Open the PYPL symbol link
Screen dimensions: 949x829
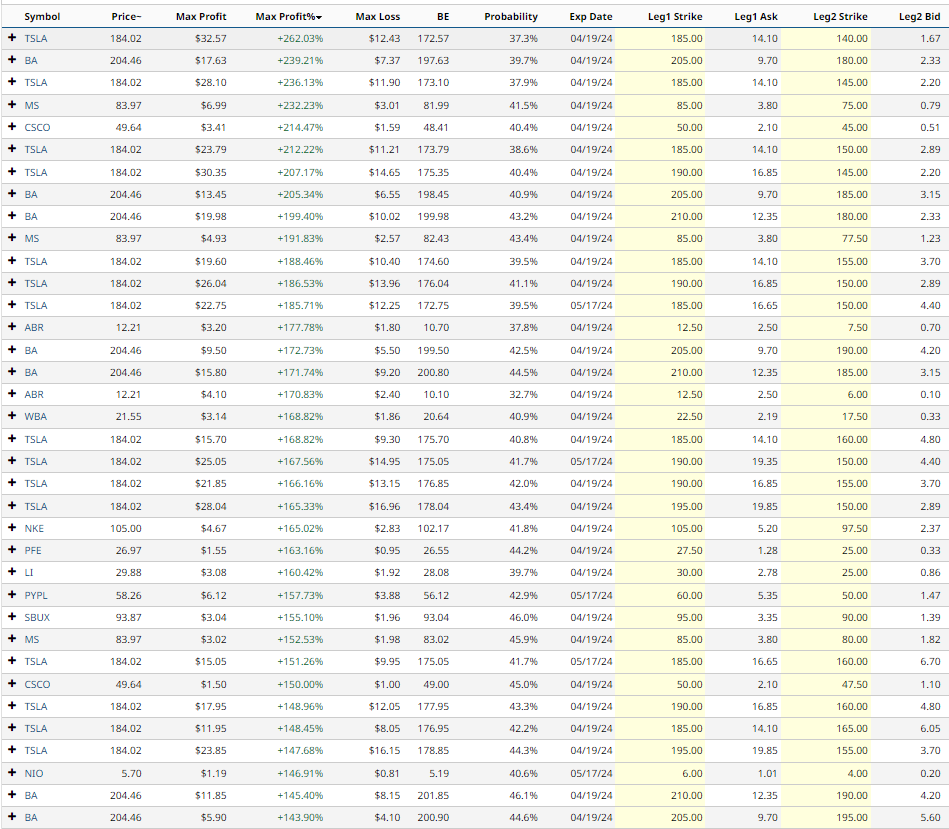[36, 595]
